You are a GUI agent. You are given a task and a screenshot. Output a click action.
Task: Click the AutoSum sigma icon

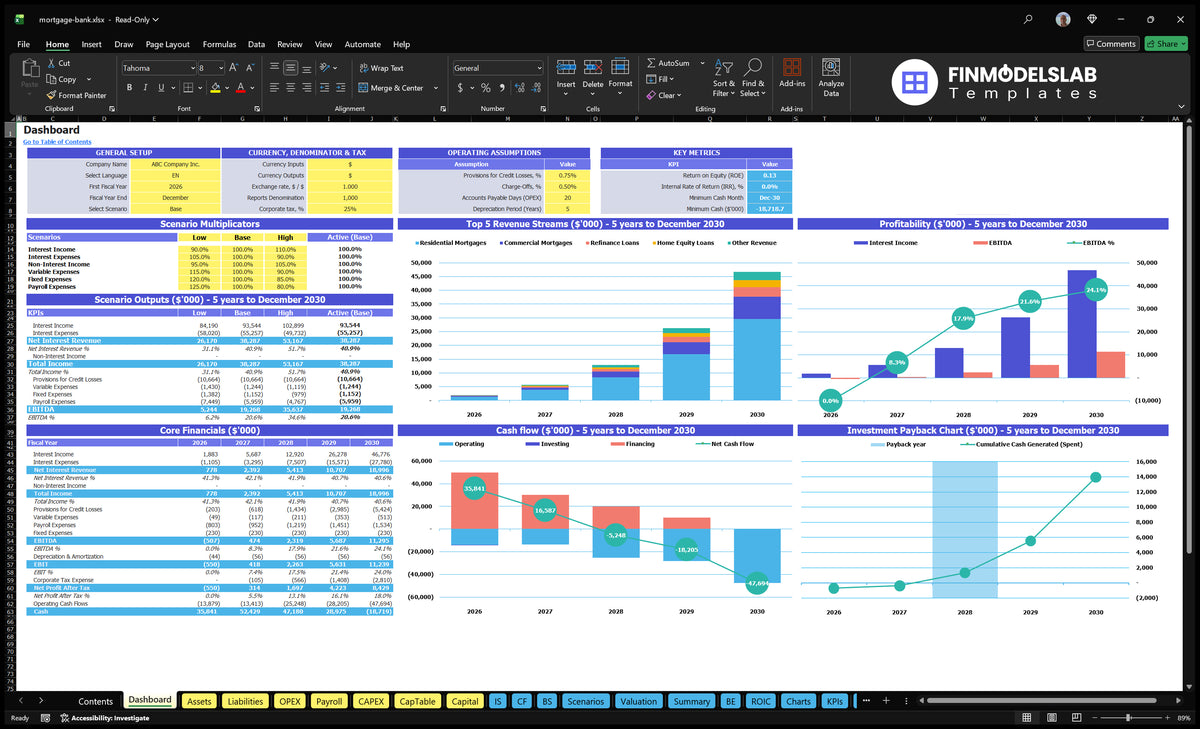coord(651,63)
